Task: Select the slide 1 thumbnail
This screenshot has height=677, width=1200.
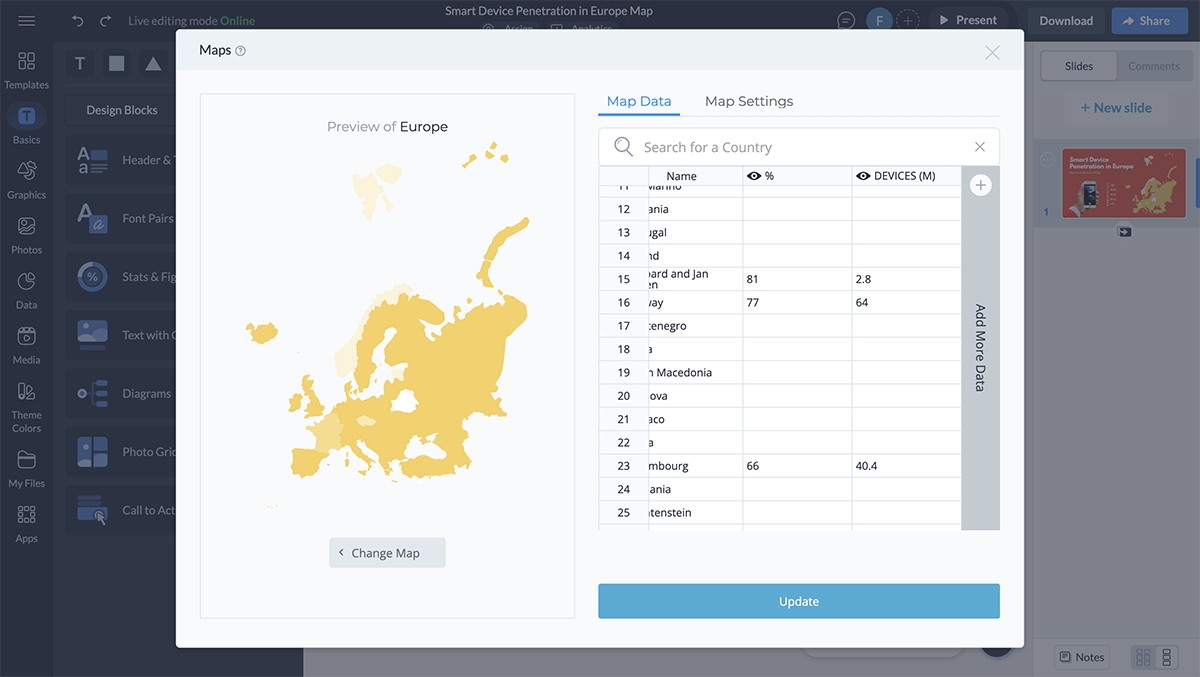Action: [1124, 182]
